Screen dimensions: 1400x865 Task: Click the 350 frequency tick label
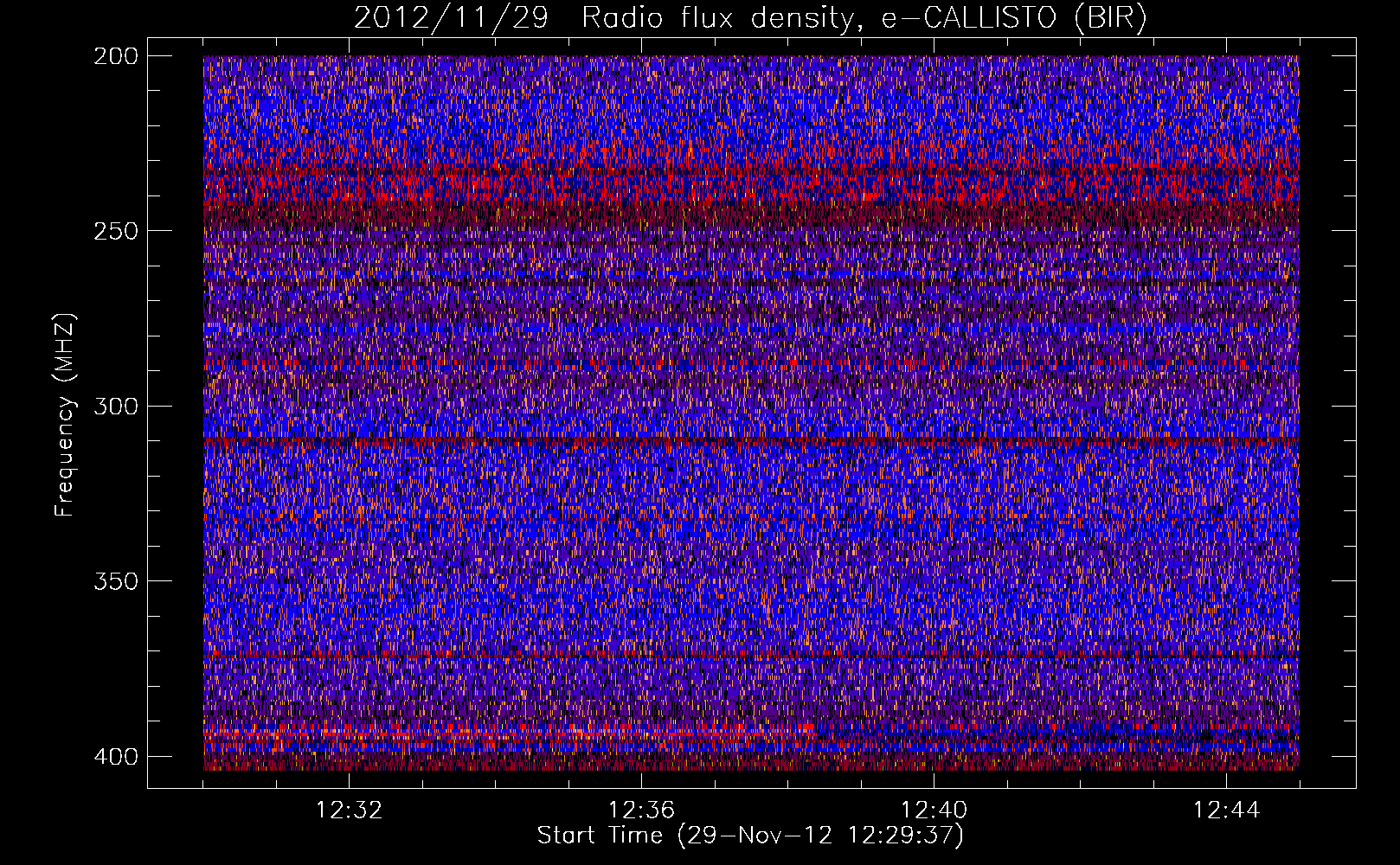115,581
